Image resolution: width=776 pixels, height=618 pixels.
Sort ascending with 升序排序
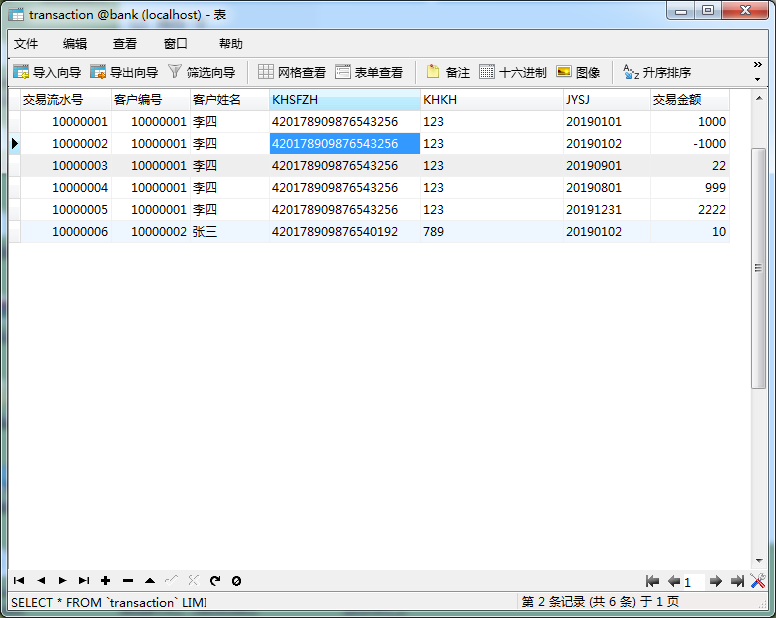pyautogui.click(x=657, y=72)
